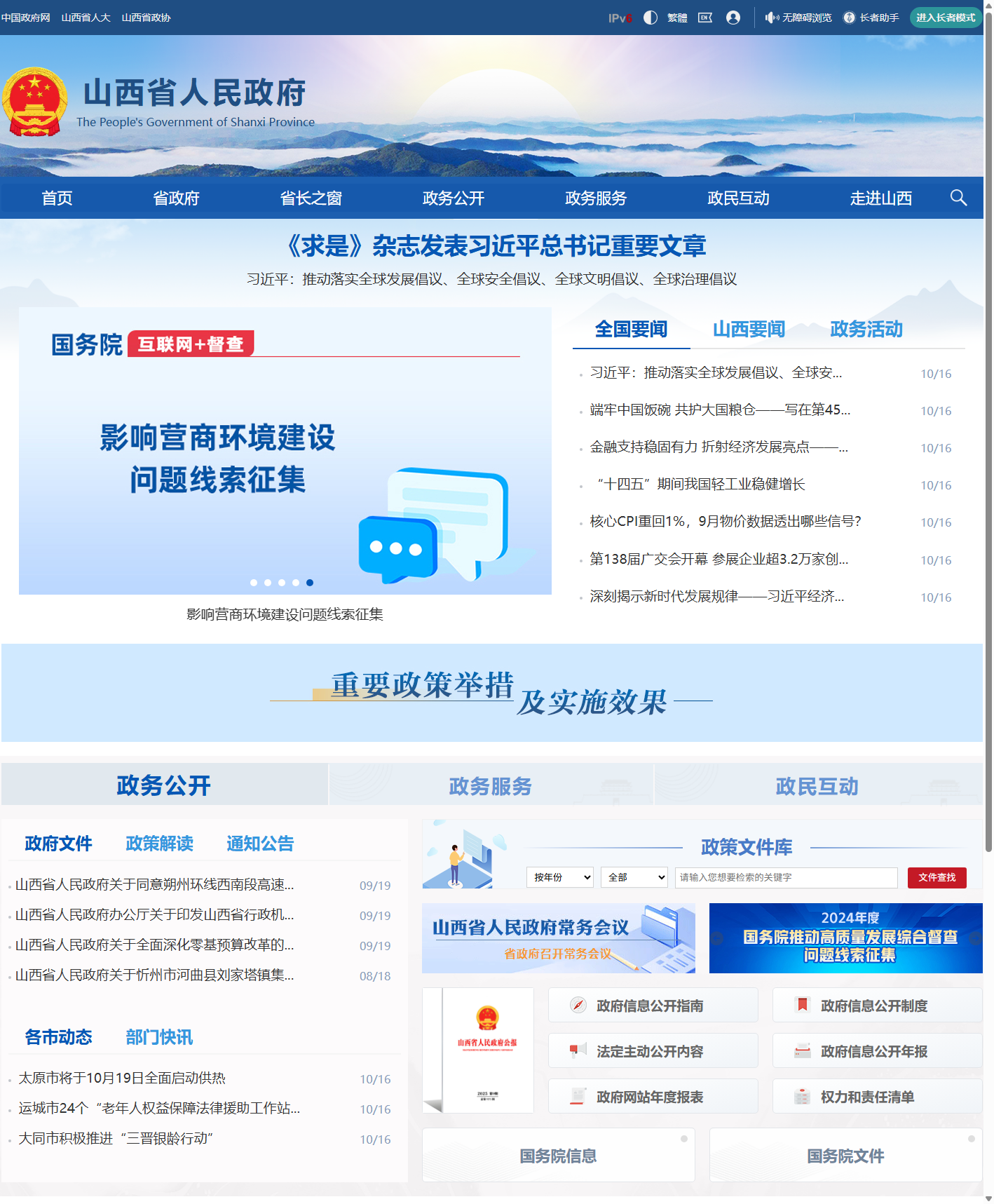Viewport: 994px width, 1204px height.
Task: Go to 首页 in the main navigation
Action: [x=57, y=198]
